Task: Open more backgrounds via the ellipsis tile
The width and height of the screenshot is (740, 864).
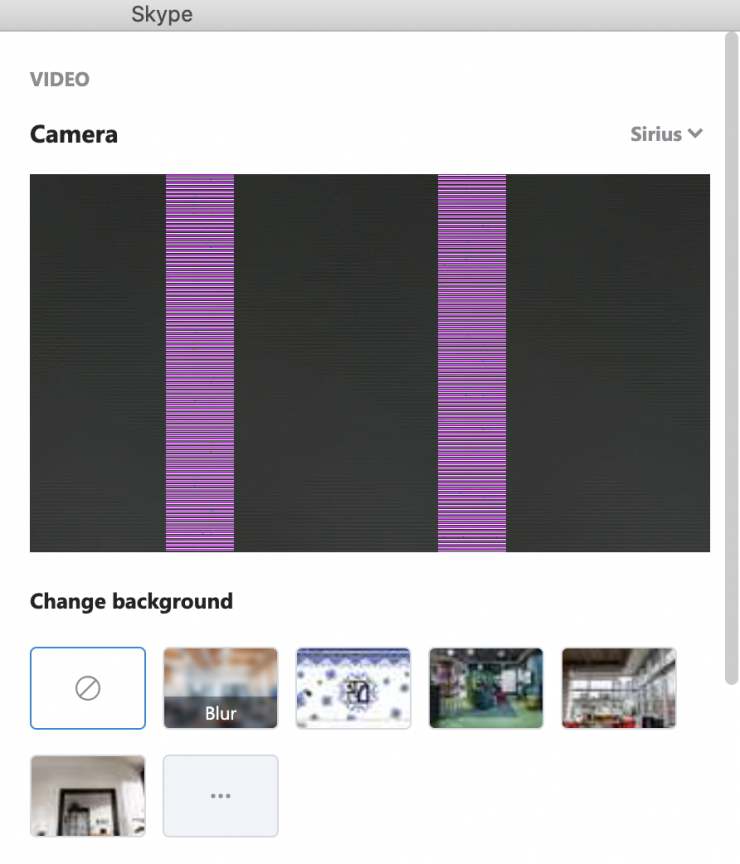Action: tap(220, 796)
